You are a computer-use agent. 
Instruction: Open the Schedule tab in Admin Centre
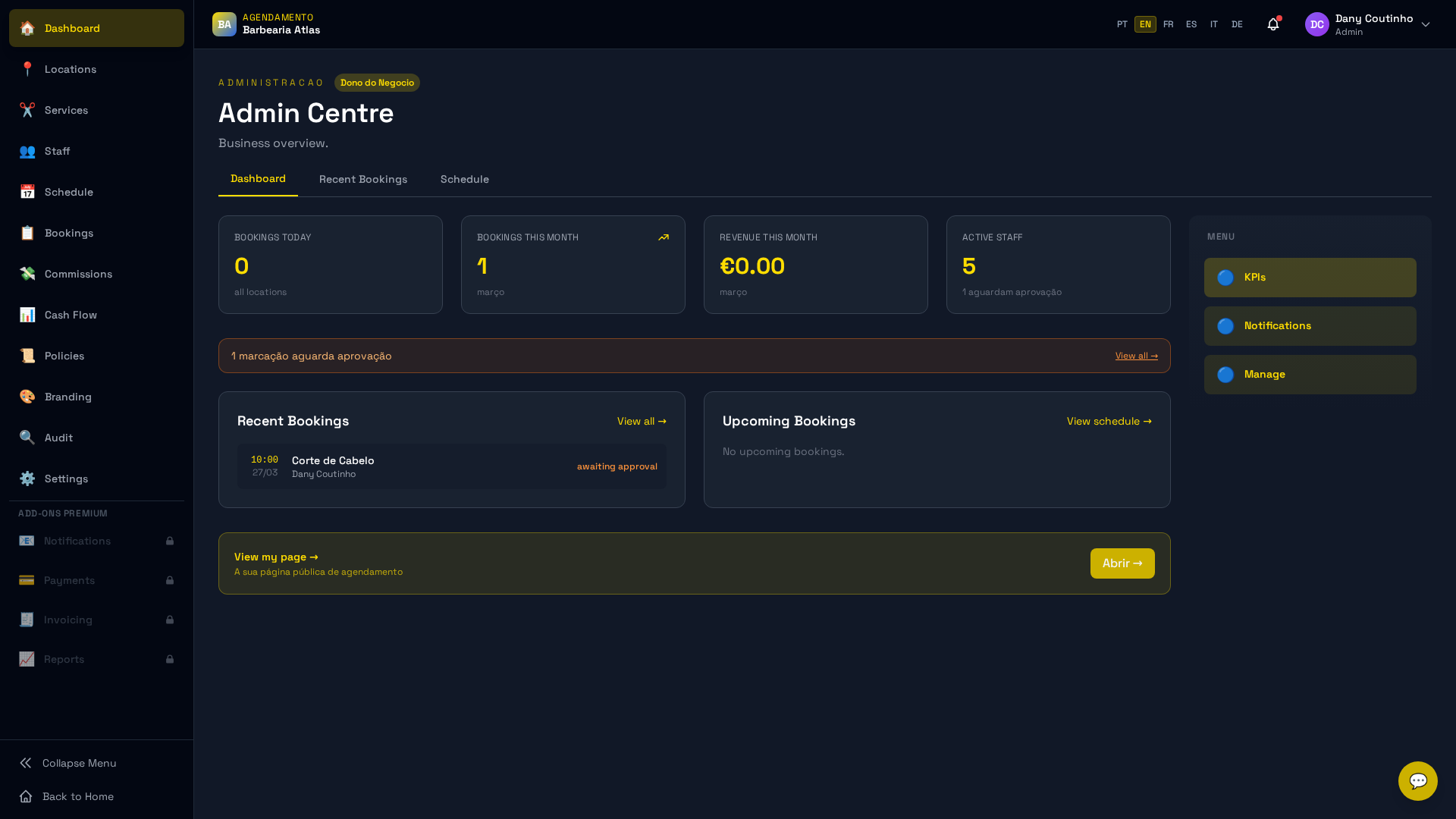pos(464,179)
